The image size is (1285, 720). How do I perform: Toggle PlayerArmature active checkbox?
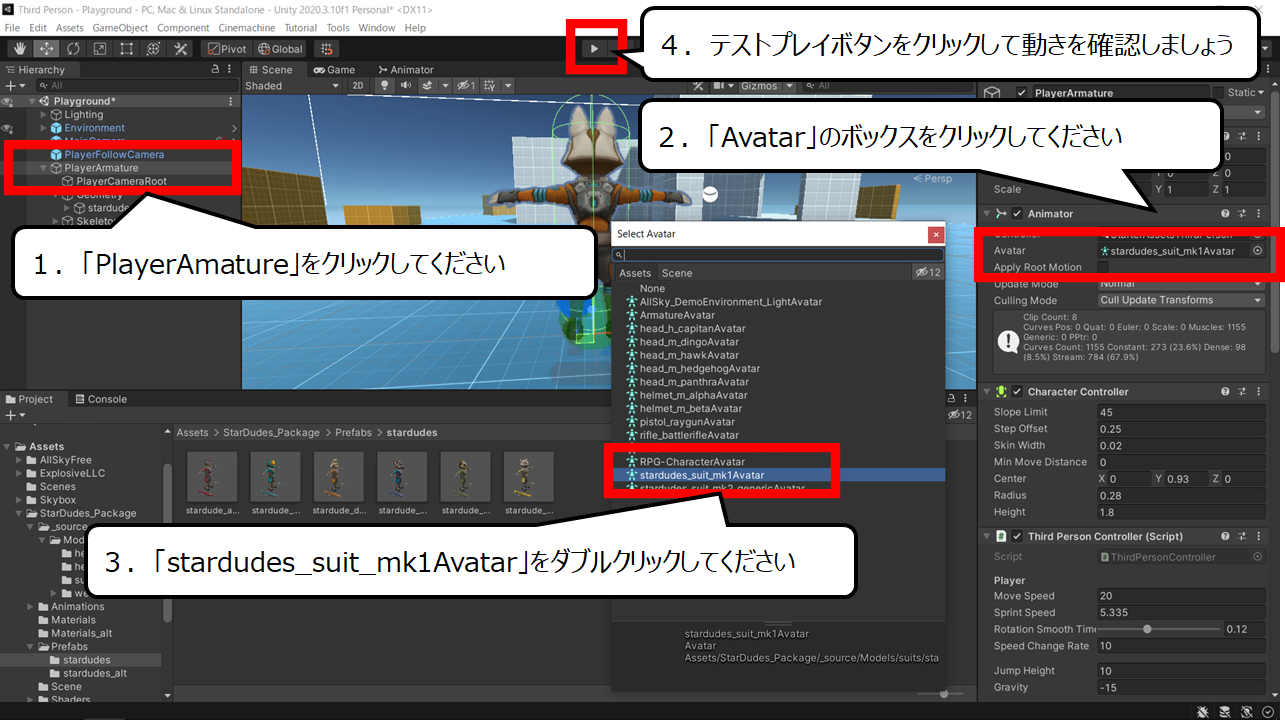(1021, 93)
